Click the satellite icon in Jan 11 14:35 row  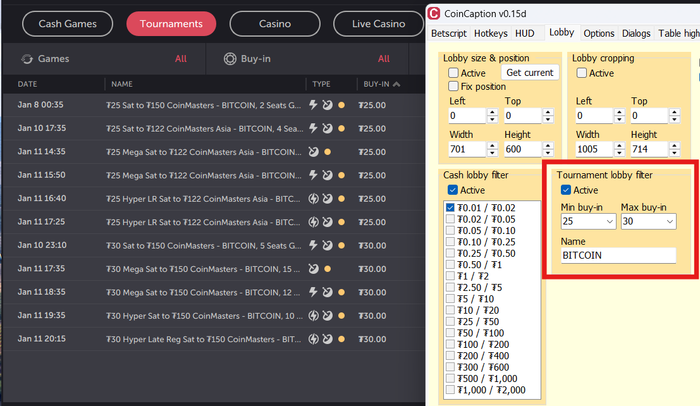click(x=314, y=152)
